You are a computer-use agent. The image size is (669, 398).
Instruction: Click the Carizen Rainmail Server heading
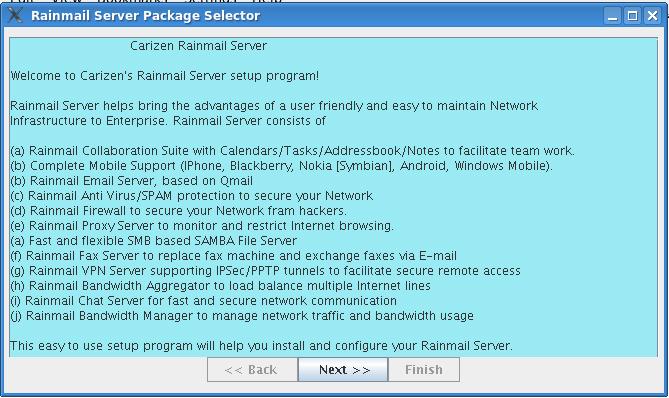pos(198,46)
